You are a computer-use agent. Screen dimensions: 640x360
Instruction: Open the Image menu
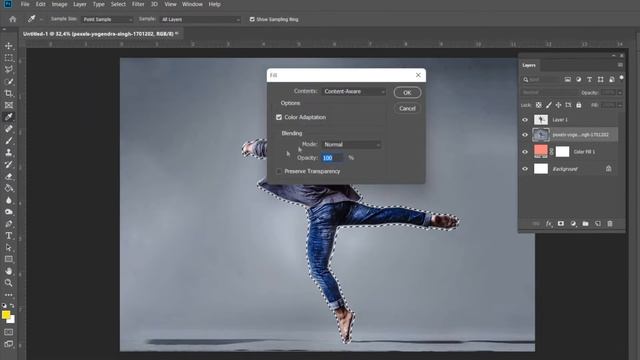point(59,4)
